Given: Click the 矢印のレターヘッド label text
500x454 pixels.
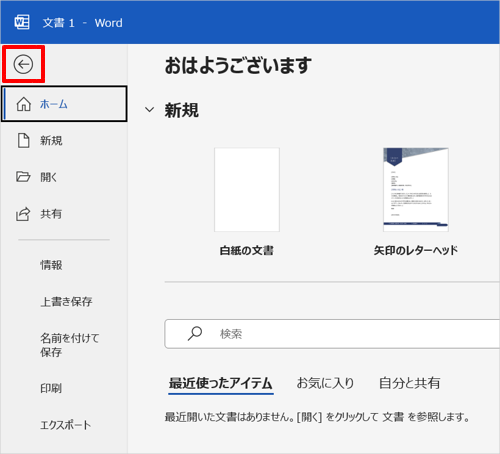Looking at the screenshot, I should pyautogui.click(x=416, y=250).
